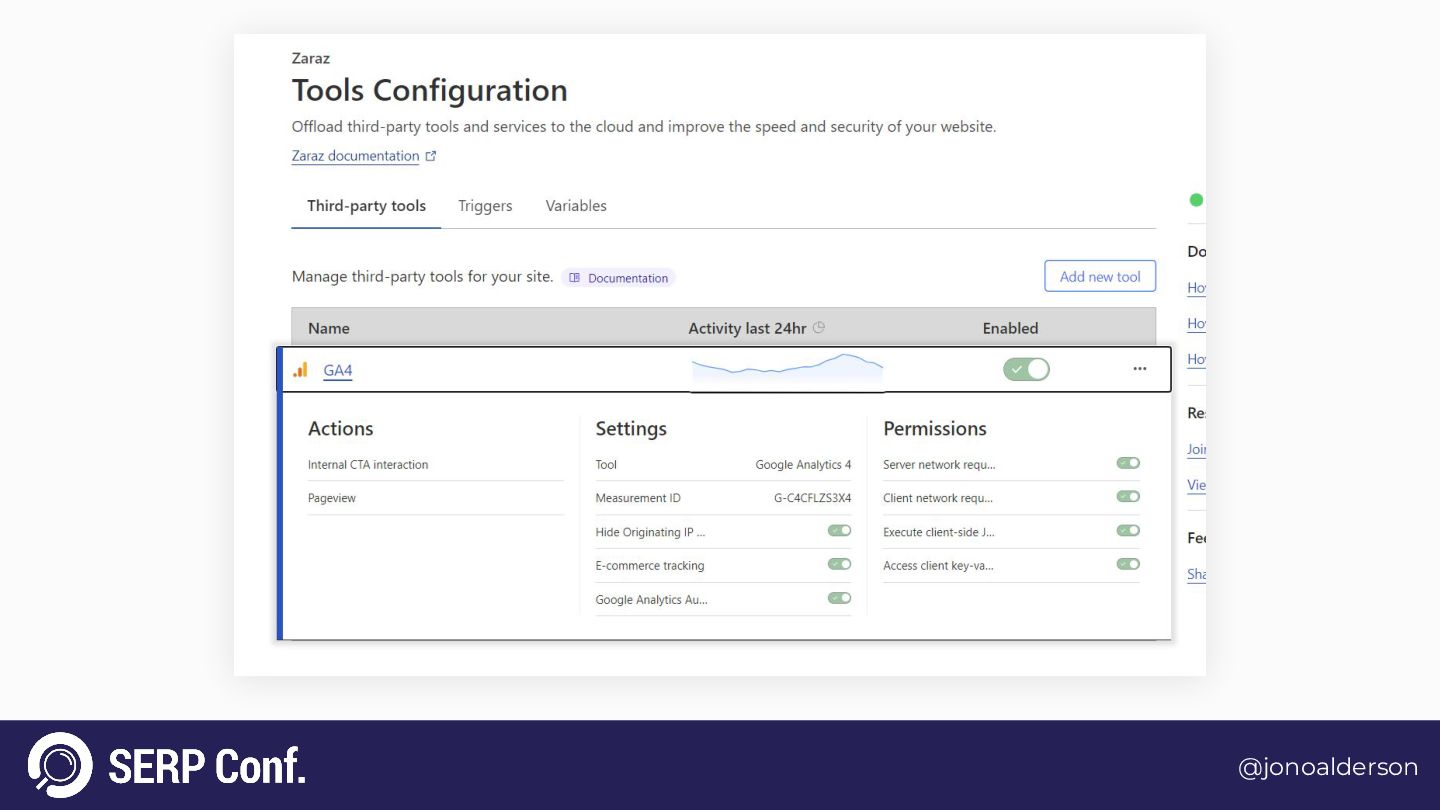Screen dimensions: 1440x810
Task: Click the green status dot indicator
Action: tap(1196, 200)
